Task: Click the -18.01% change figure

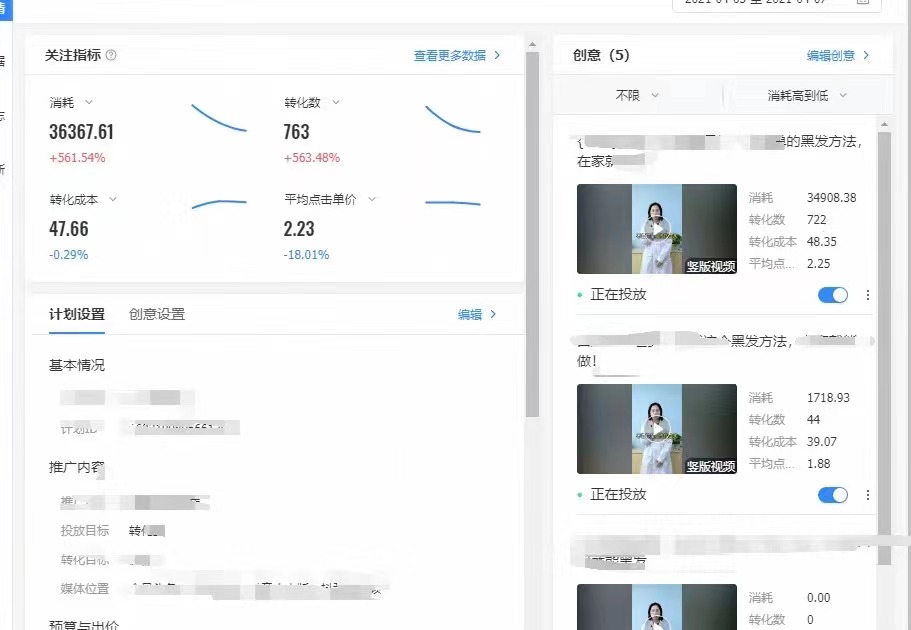Action: click(306, 255)
